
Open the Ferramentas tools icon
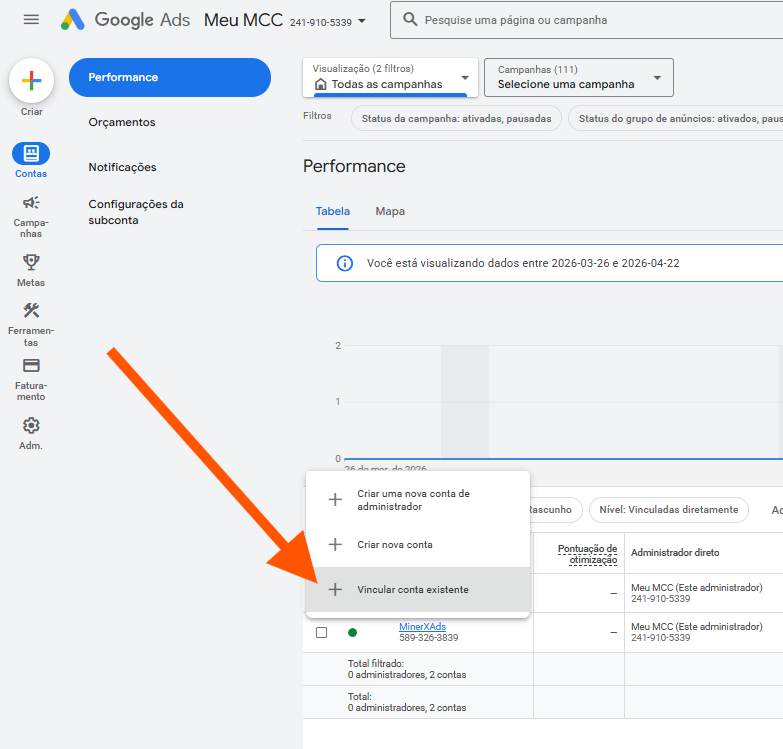point(31,311)
